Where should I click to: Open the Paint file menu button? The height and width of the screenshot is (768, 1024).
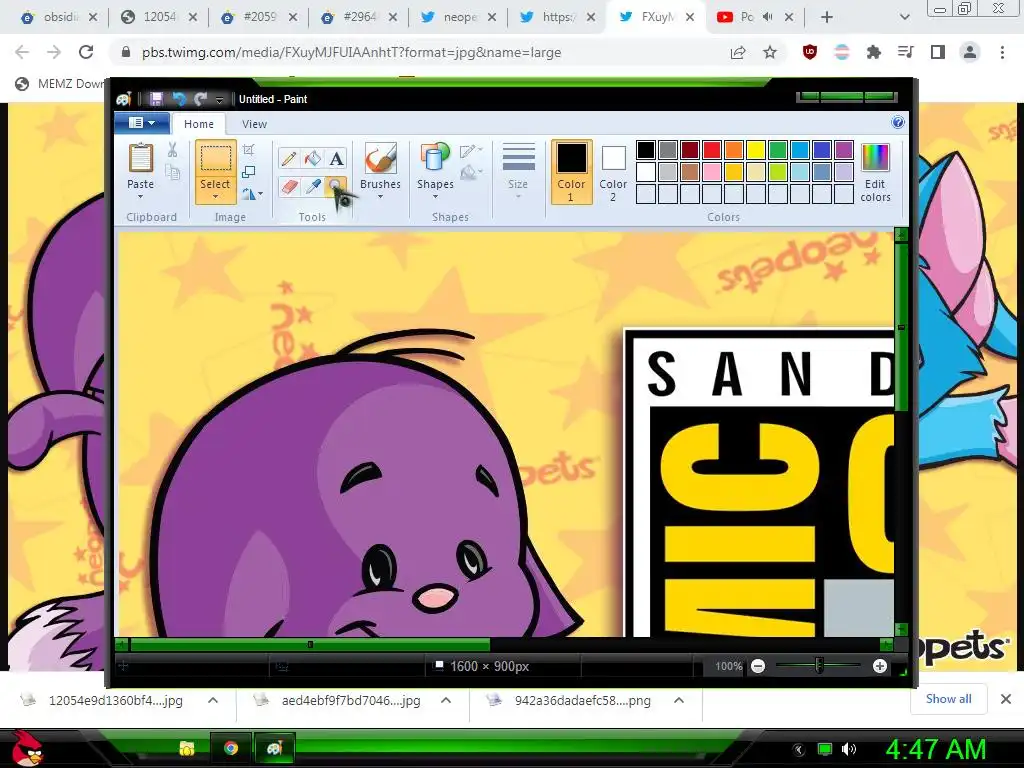pyautogui.click(x=142, y=123)
